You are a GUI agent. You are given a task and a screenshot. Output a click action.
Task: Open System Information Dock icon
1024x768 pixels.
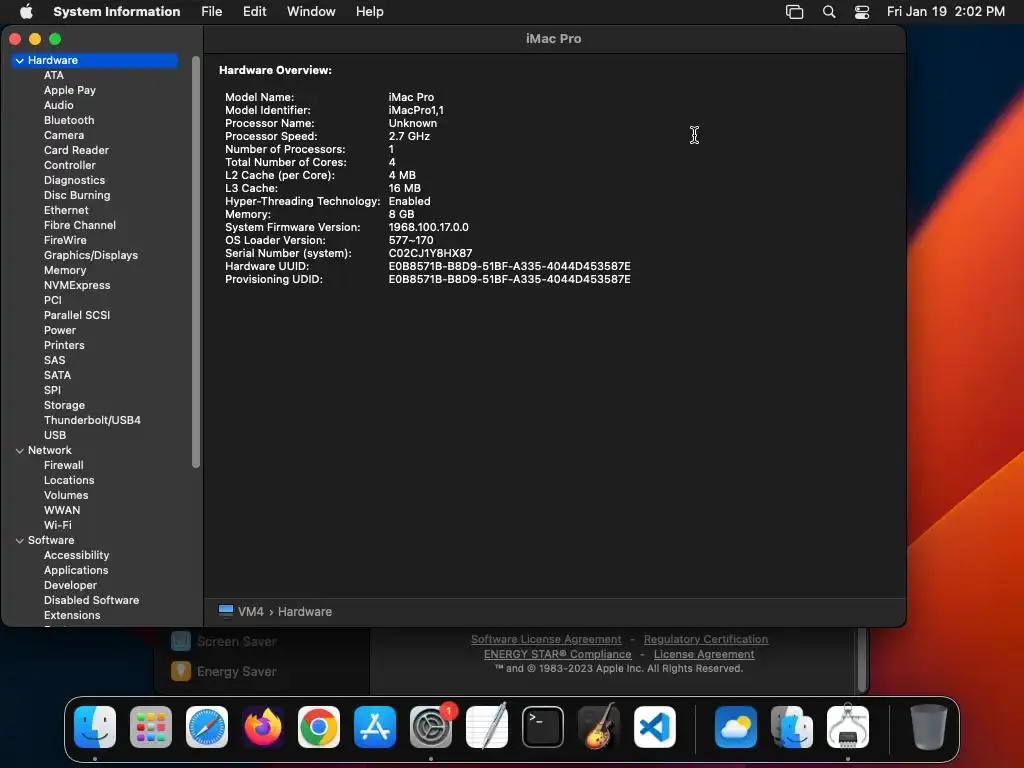click(848, 727)
